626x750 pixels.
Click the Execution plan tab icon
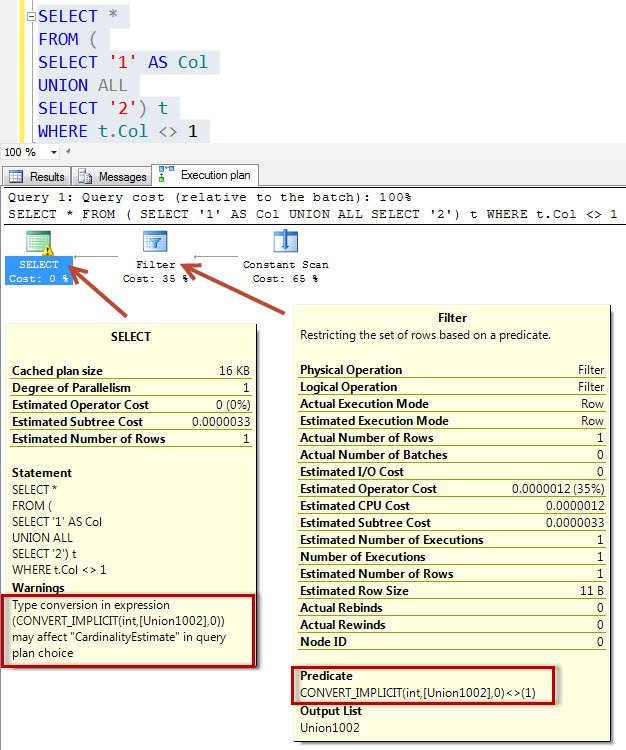(165, 174)
